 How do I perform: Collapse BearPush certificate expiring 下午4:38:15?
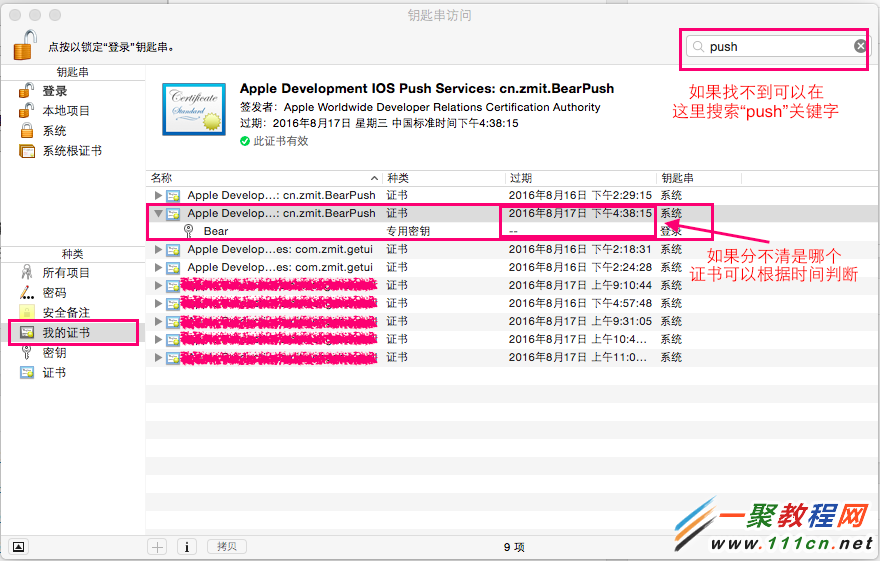click(x=158, y=213)
